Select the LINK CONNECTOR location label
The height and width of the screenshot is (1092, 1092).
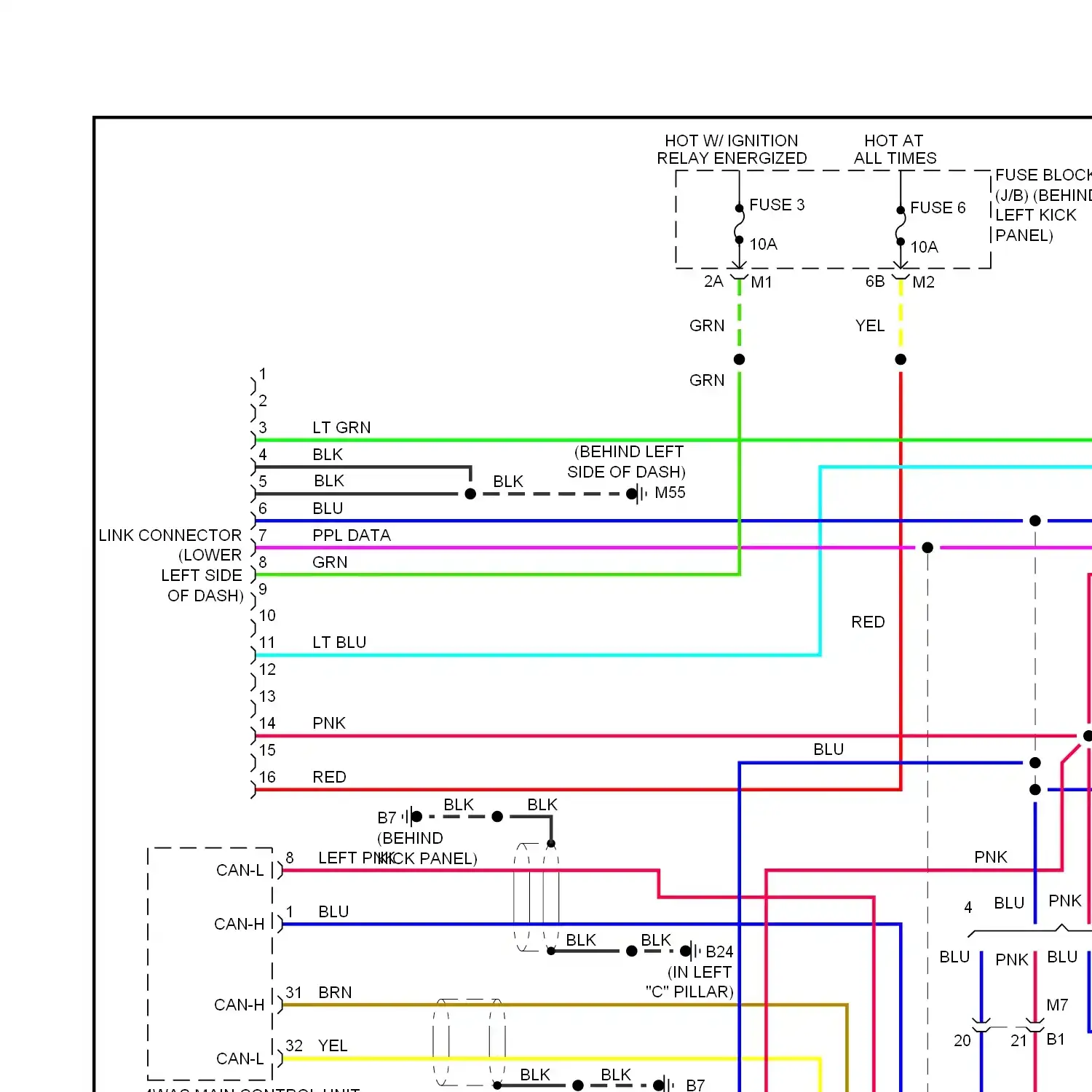tap(170, 565)
